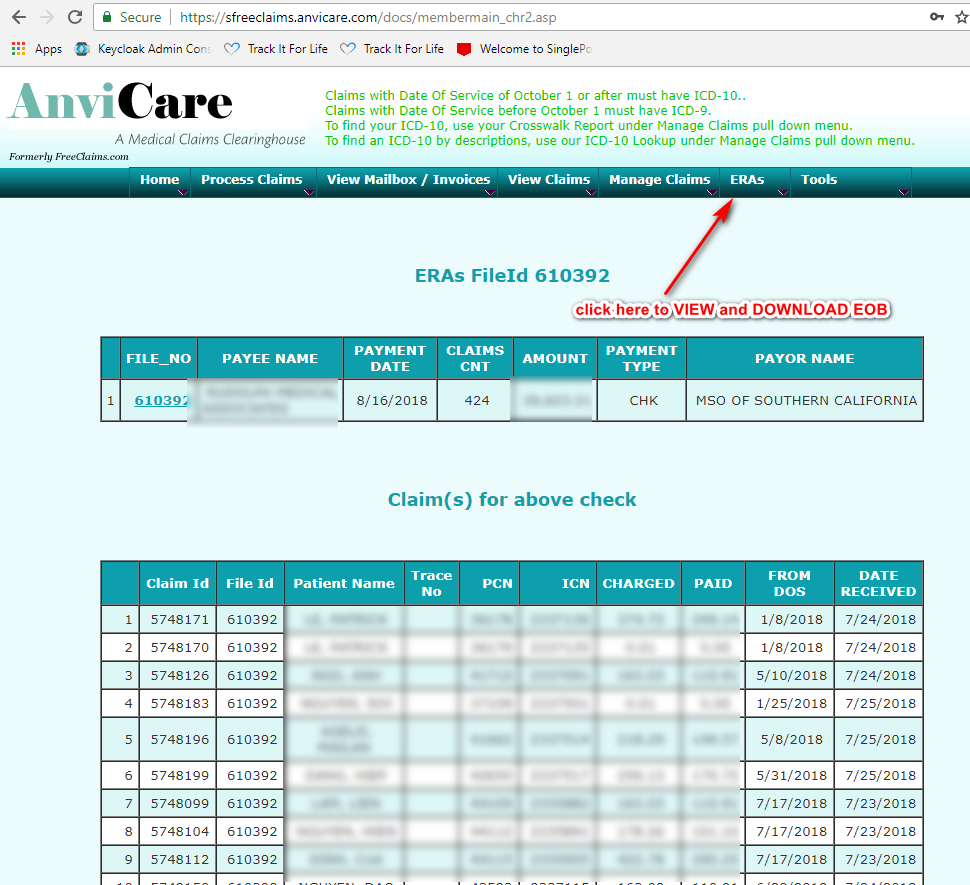This screenshot has width=970, height=885.
Task: Select the claims count cell 424
Action: click(476, 401)
